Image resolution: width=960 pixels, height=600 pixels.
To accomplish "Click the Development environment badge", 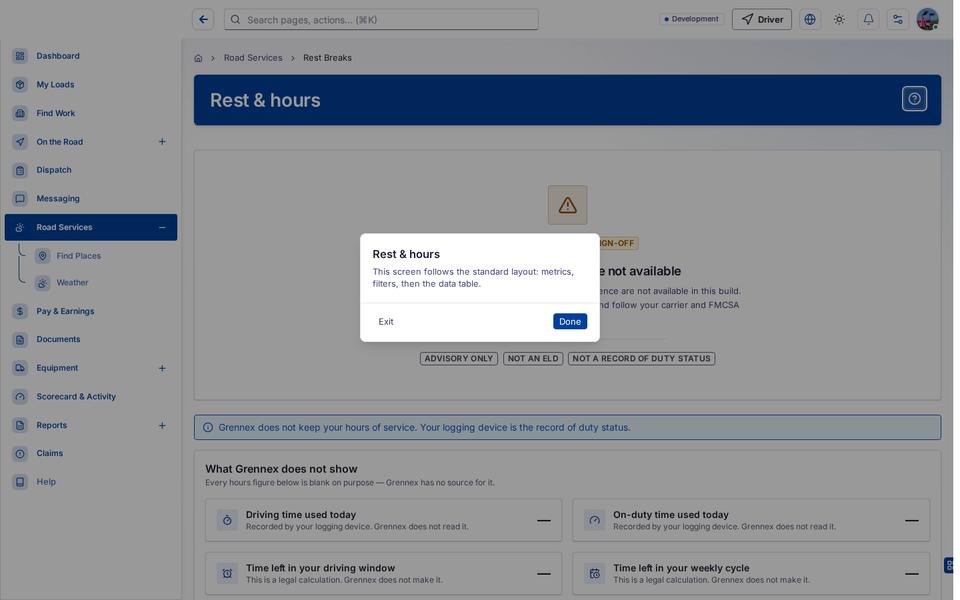I will coord(691,19).
